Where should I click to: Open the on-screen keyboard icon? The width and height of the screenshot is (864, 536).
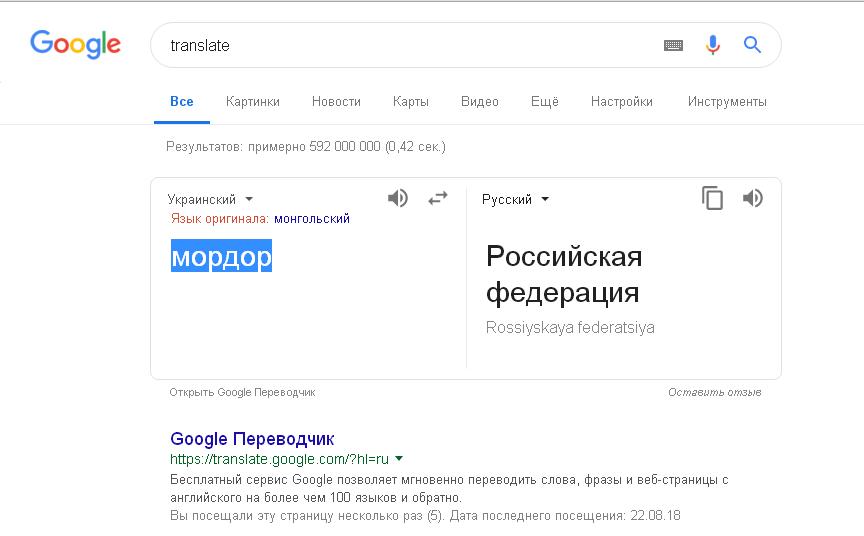tap(673, 45)
